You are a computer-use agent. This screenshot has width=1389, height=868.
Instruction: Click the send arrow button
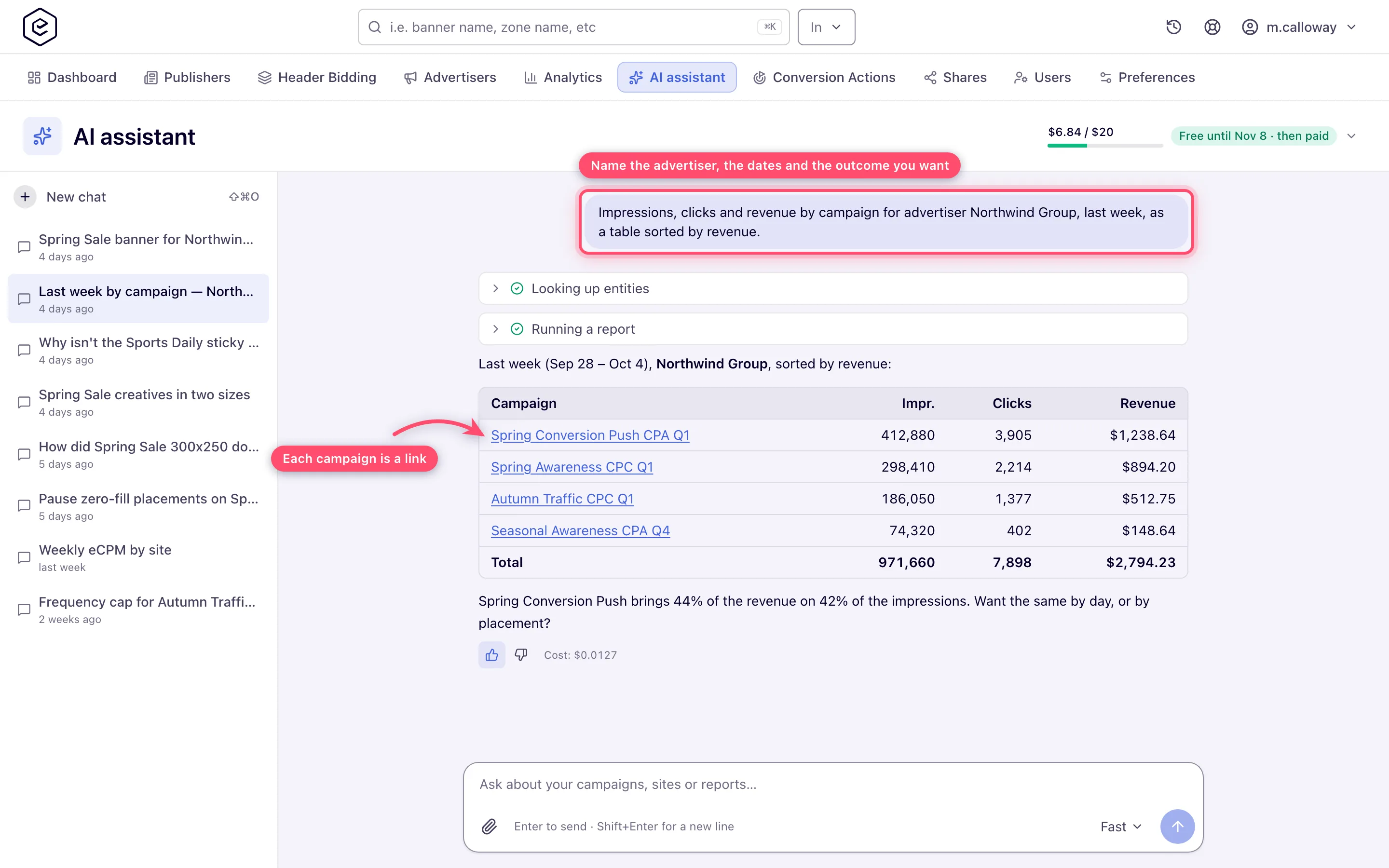(1177, 826)
